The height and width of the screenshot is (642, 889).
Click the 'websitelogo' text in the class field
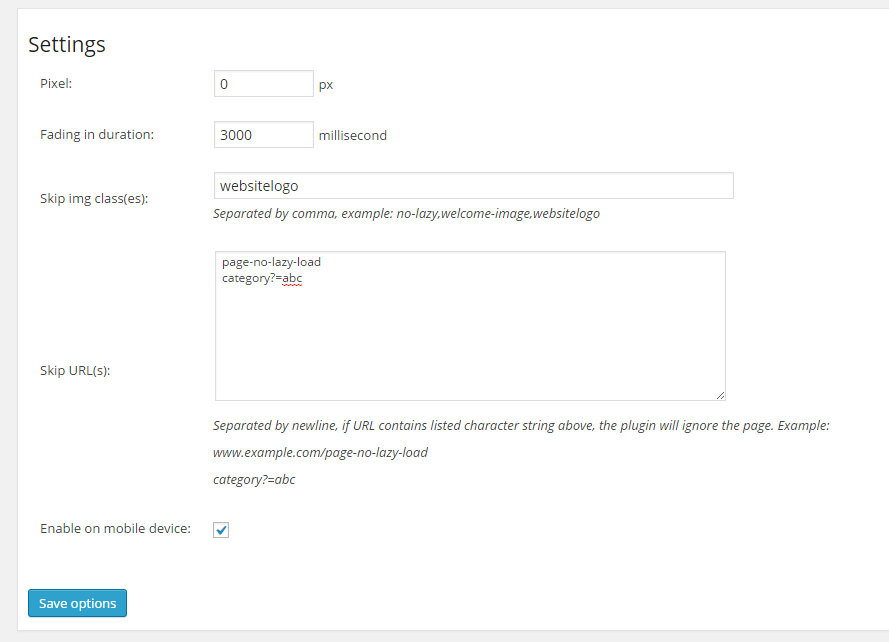(x=259, y=186)
